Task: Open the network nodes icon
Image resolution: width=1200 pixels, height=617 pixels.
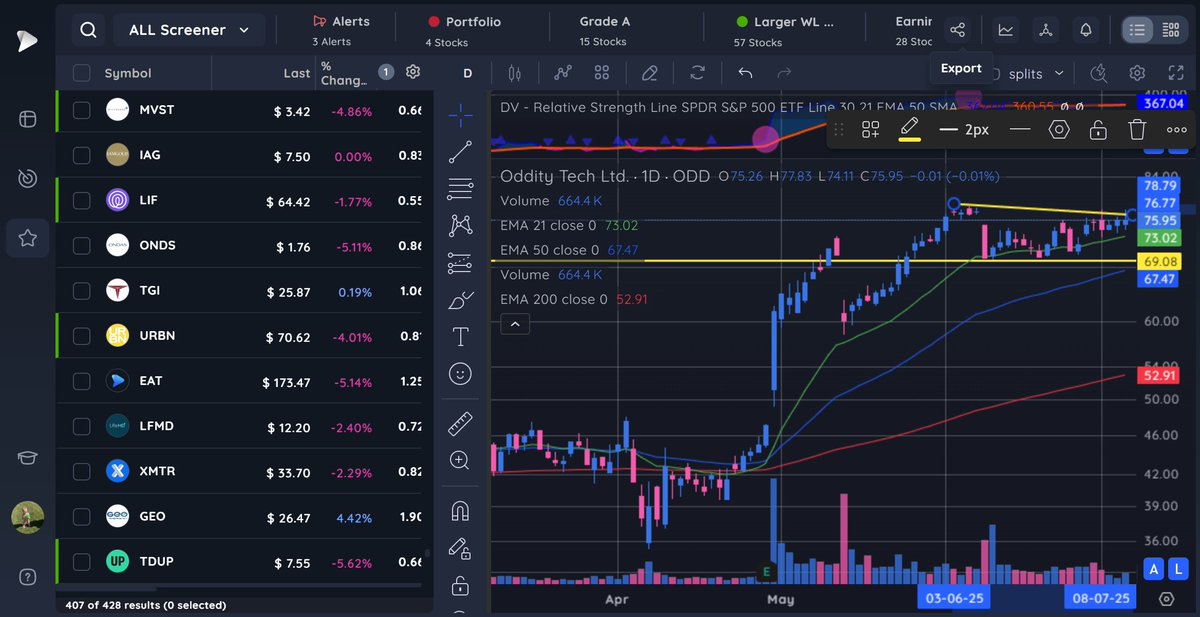Action: click(x=1046, y=30)
